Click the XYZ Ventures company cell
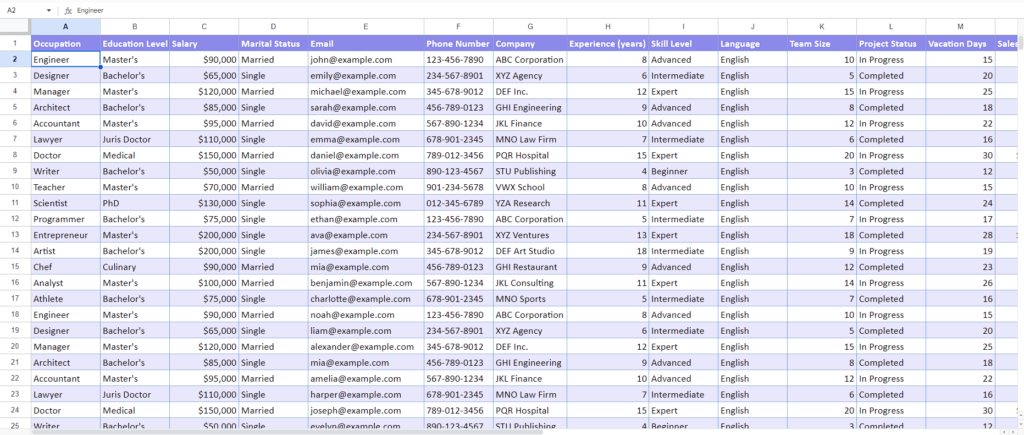This screenshot has width=1024, height=435. click(x=530, y=235)
